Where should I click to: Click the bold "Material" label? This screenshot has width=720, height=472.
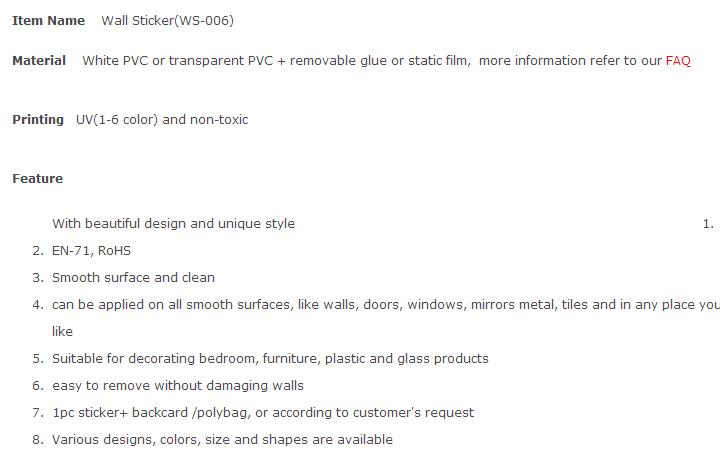pos(39,61)
